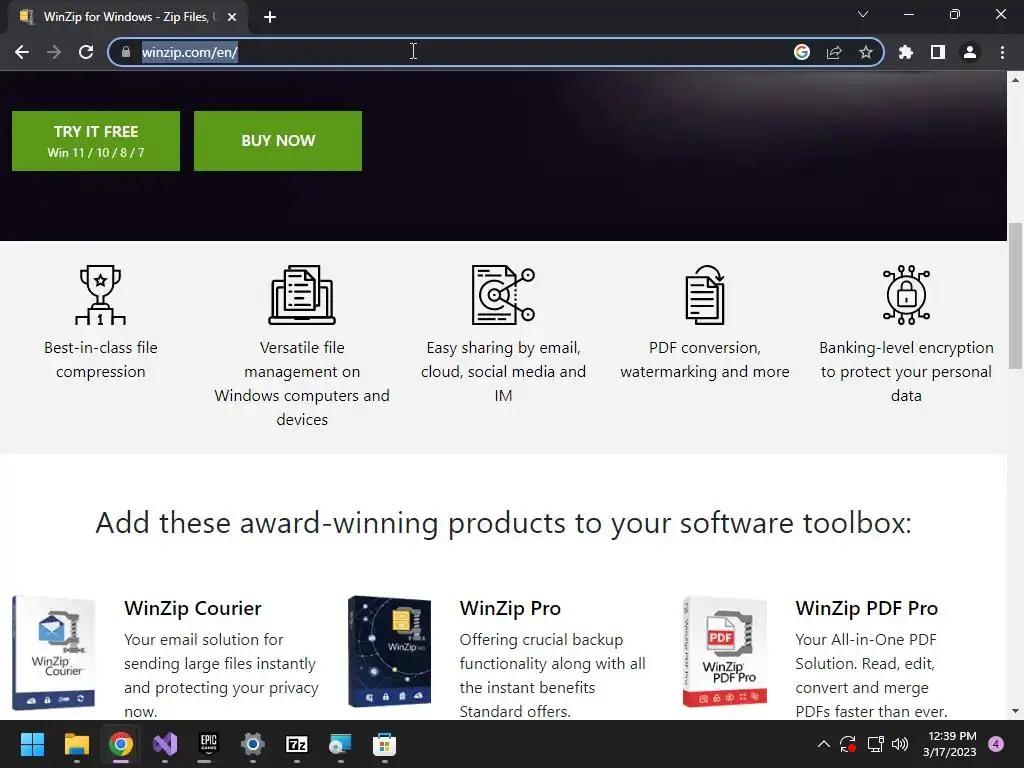Viewport: 1024px width, 768px height.
Task: Open Visual Studio from the taskbar
Action: coord(165,744)
